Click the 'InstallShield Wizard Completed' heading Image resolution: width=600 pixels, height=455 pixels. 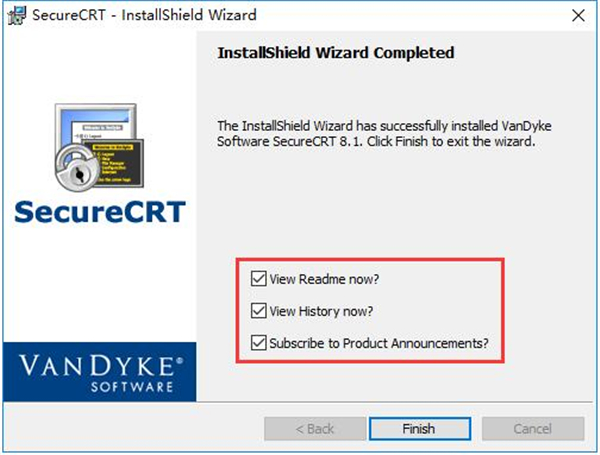pyautogui.click(x=335, y=52)
